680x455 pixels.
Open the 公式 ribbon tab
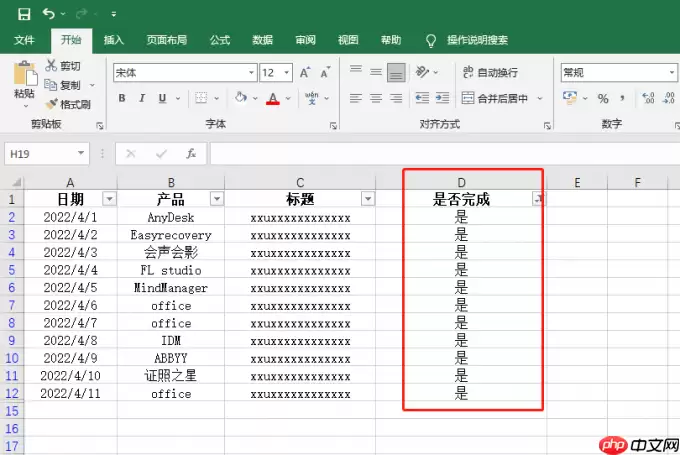pos(220,40)
